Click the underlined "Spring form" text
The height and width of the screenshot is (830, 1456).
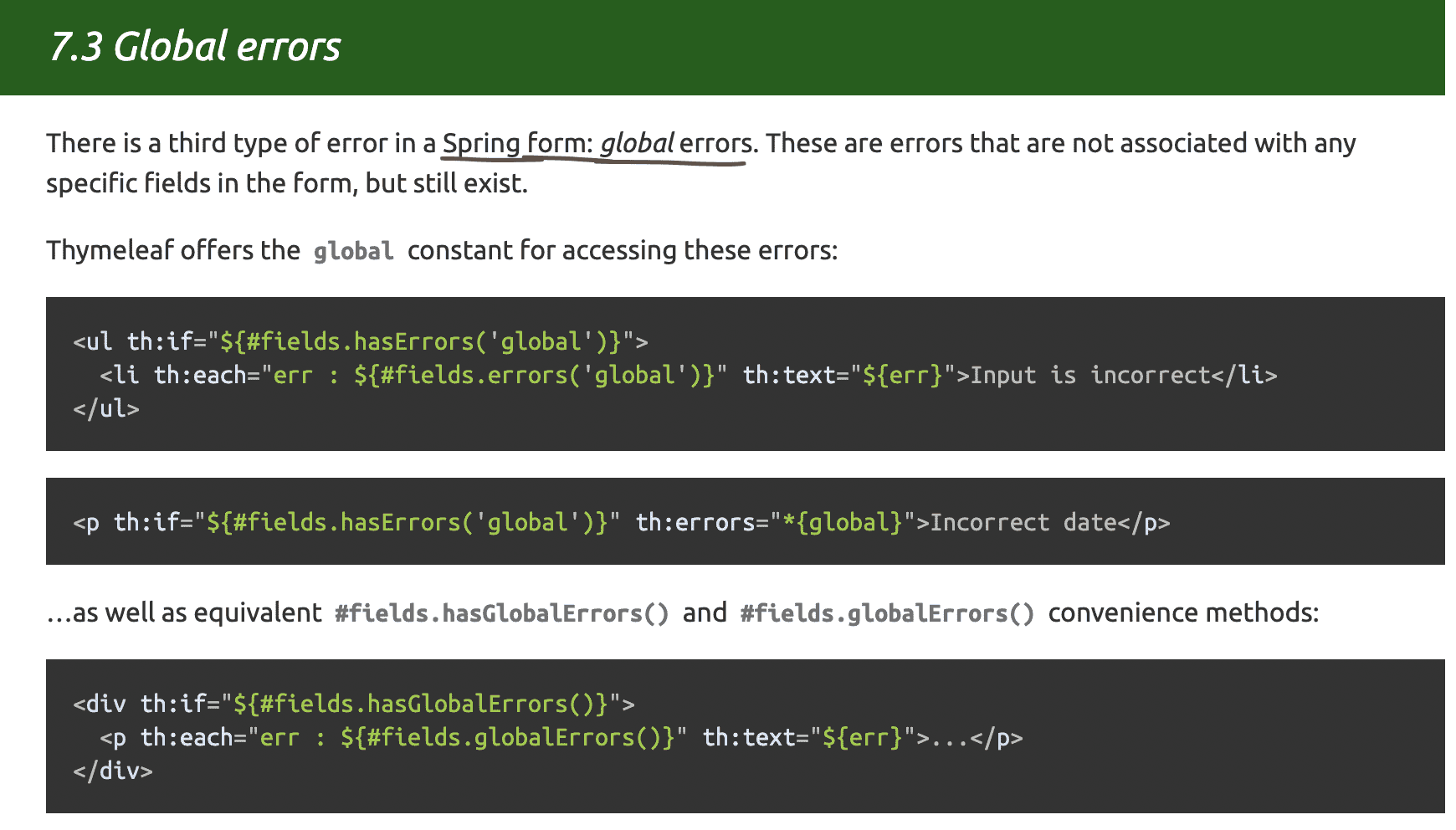(x=514, y=144)
